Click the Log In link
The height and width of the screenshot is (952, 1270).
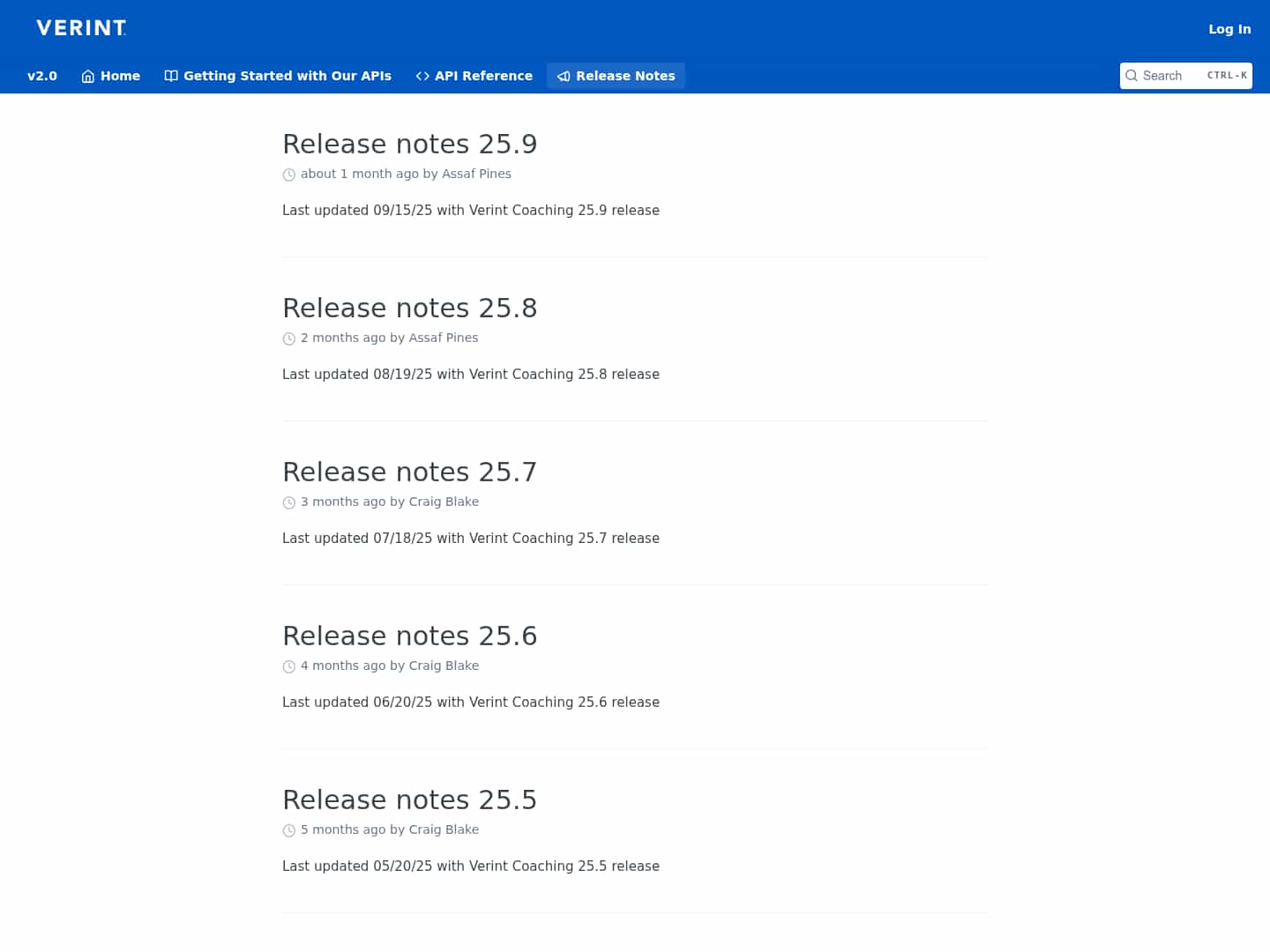1229,29
